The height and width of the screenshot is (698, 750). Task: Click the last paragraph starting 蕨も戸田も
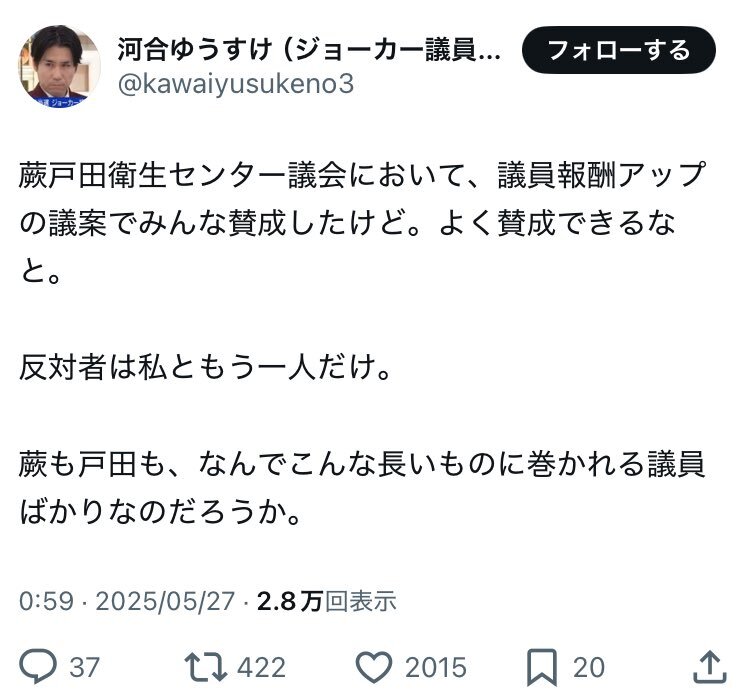[362, 487]
